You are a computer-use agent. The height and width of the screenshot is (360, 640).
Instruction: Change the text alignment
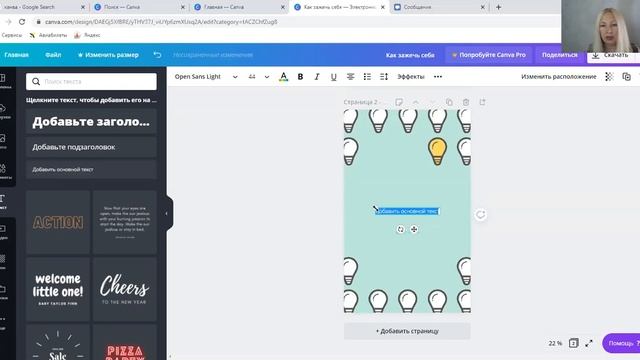pos(350,77)
